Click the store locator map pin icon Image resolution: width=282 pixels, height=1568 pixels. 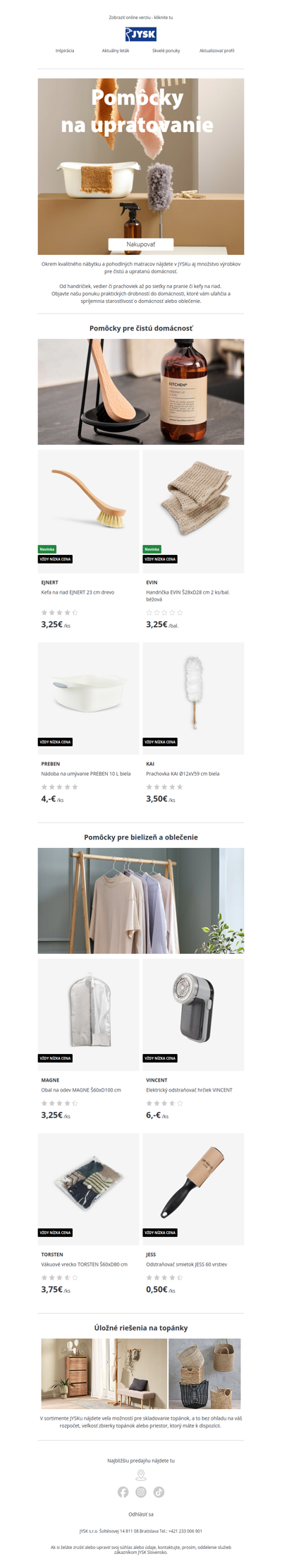(x=141, y=1475)
